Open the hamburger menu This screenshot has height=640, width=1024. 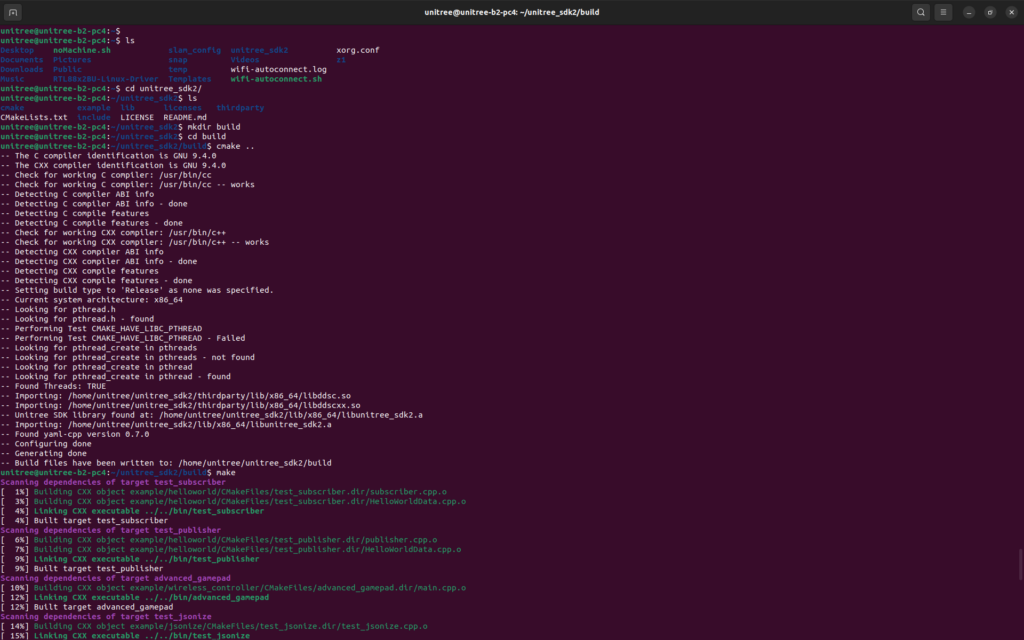[944, 12]
